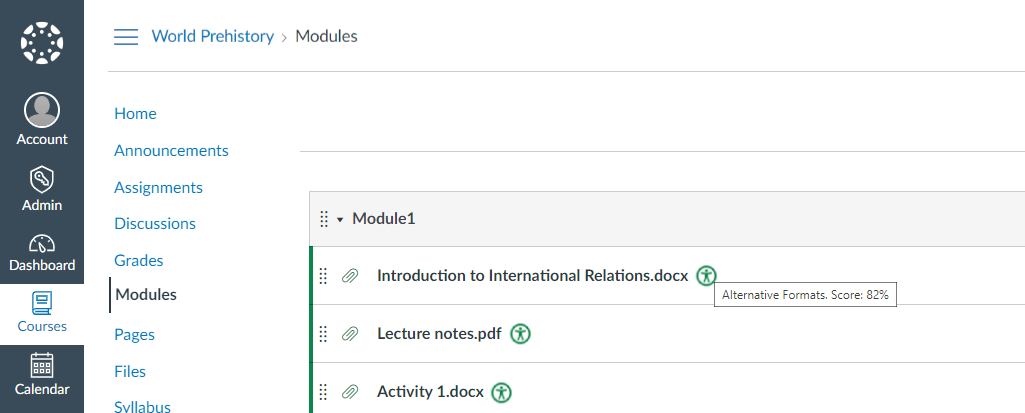Image resolution: width=1025 pixels, height=413 pixels.
Task: Open Discussions from course navigation
Action: [155, 223]
